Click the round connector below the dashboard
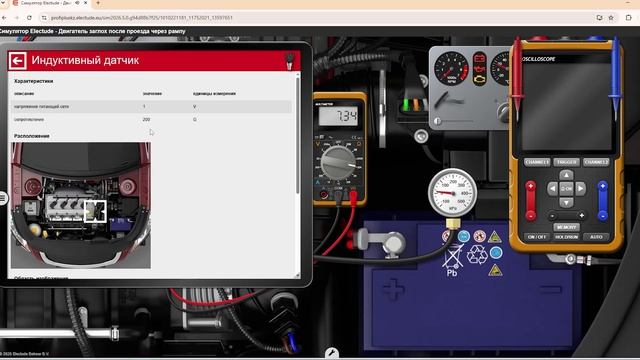640x360 pixels. pyautogui.click(x=421, y=136)
